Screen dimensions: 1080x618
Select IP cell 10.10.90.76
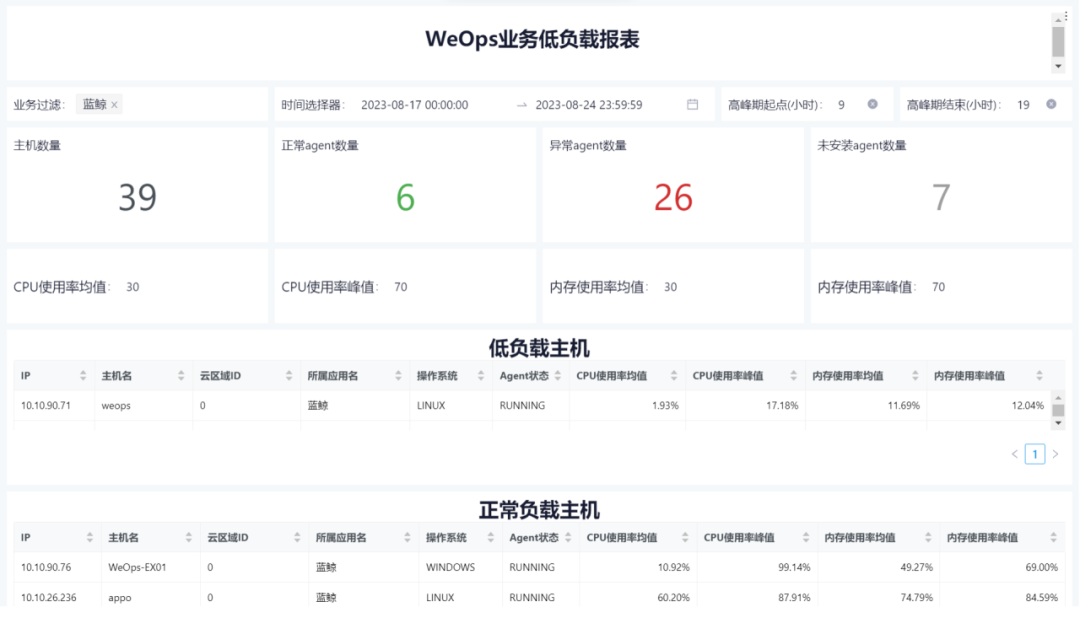coord(45,568)
